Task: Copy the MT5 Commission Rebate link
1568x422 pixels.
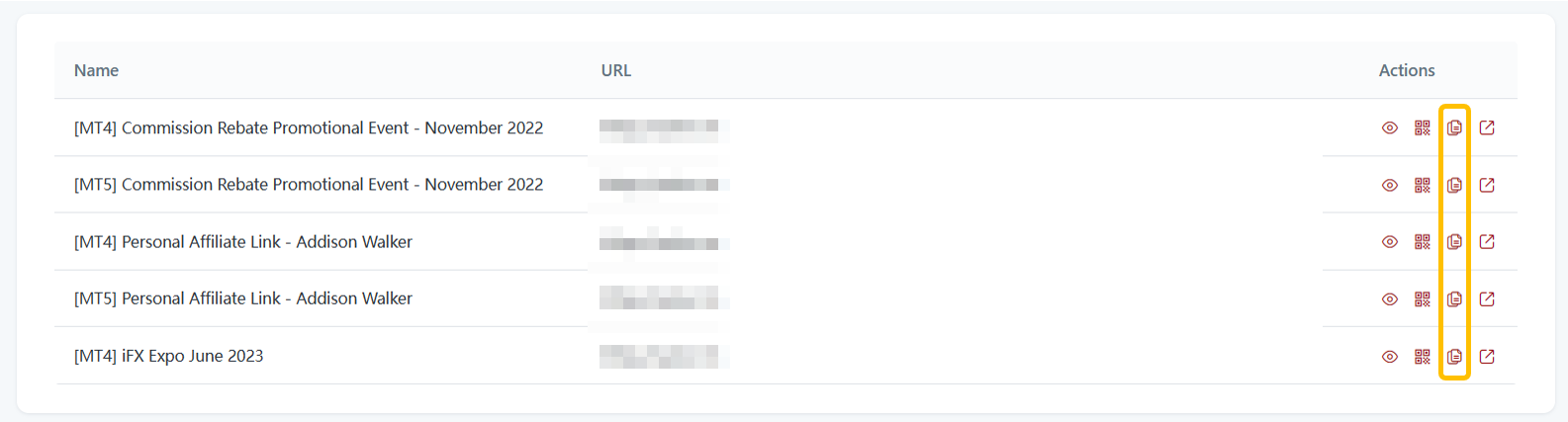Action: 1454,185
